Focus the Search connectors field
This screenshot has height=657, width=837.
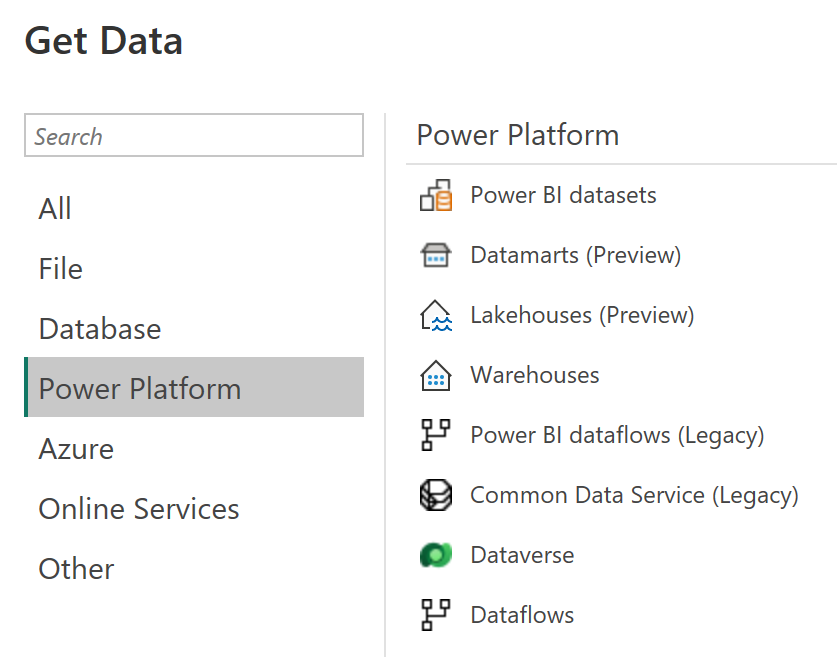194,135
